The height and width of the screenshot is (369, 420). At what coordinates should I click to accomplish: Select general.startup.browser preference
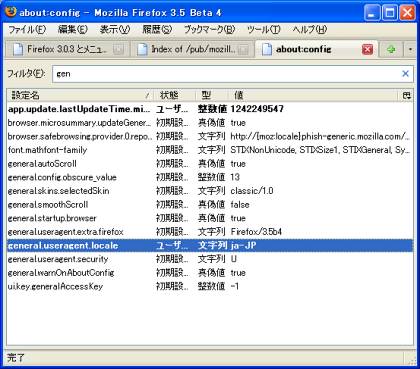pyautogui.click(x=210, y=218)
